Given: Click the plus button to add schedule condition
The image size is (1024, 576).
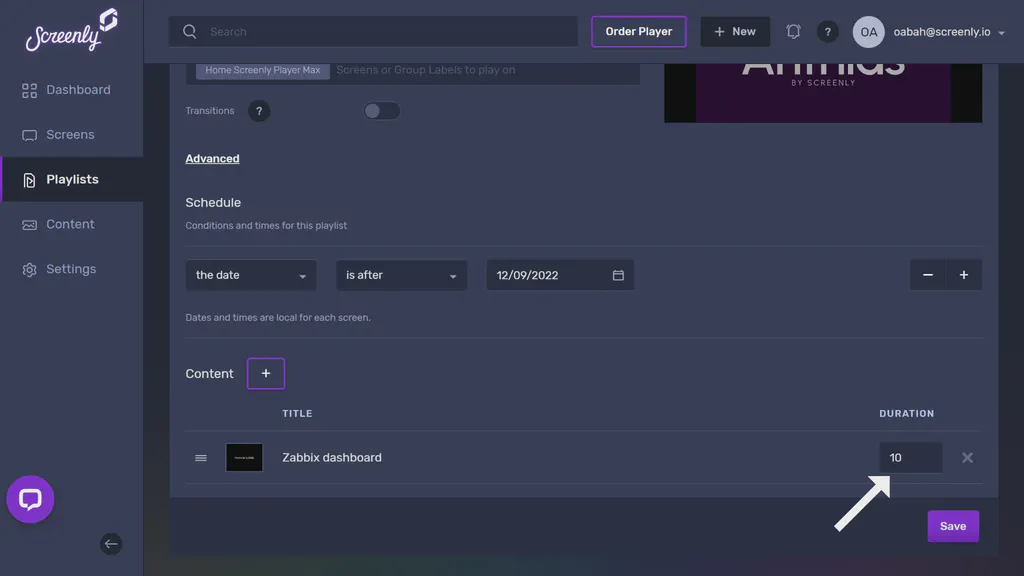Looking at the screenshot, I should (964, 274).
